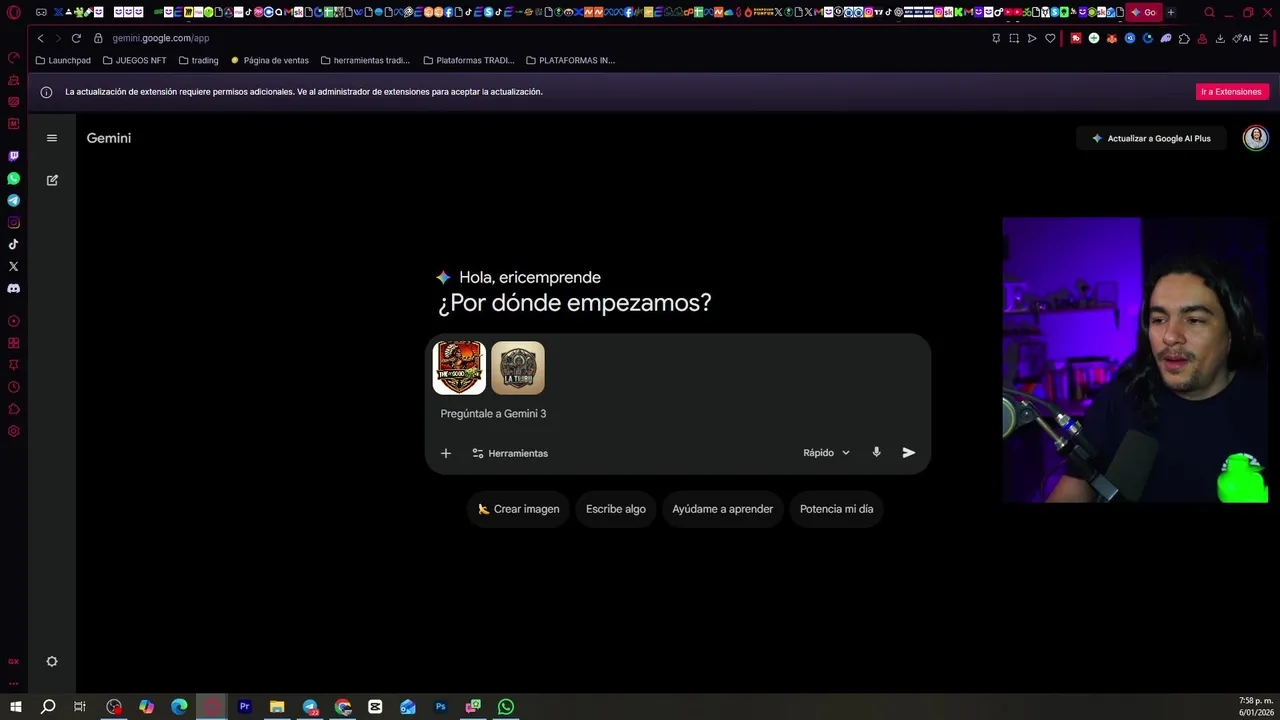Open the extensions cube icon

1184,38
